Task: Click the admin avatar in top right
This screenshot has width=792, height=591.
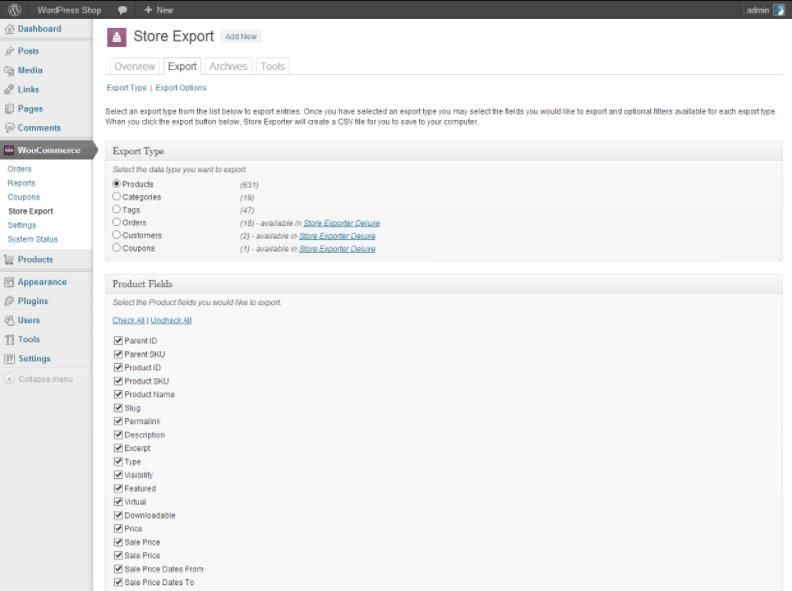Action: 779,10
